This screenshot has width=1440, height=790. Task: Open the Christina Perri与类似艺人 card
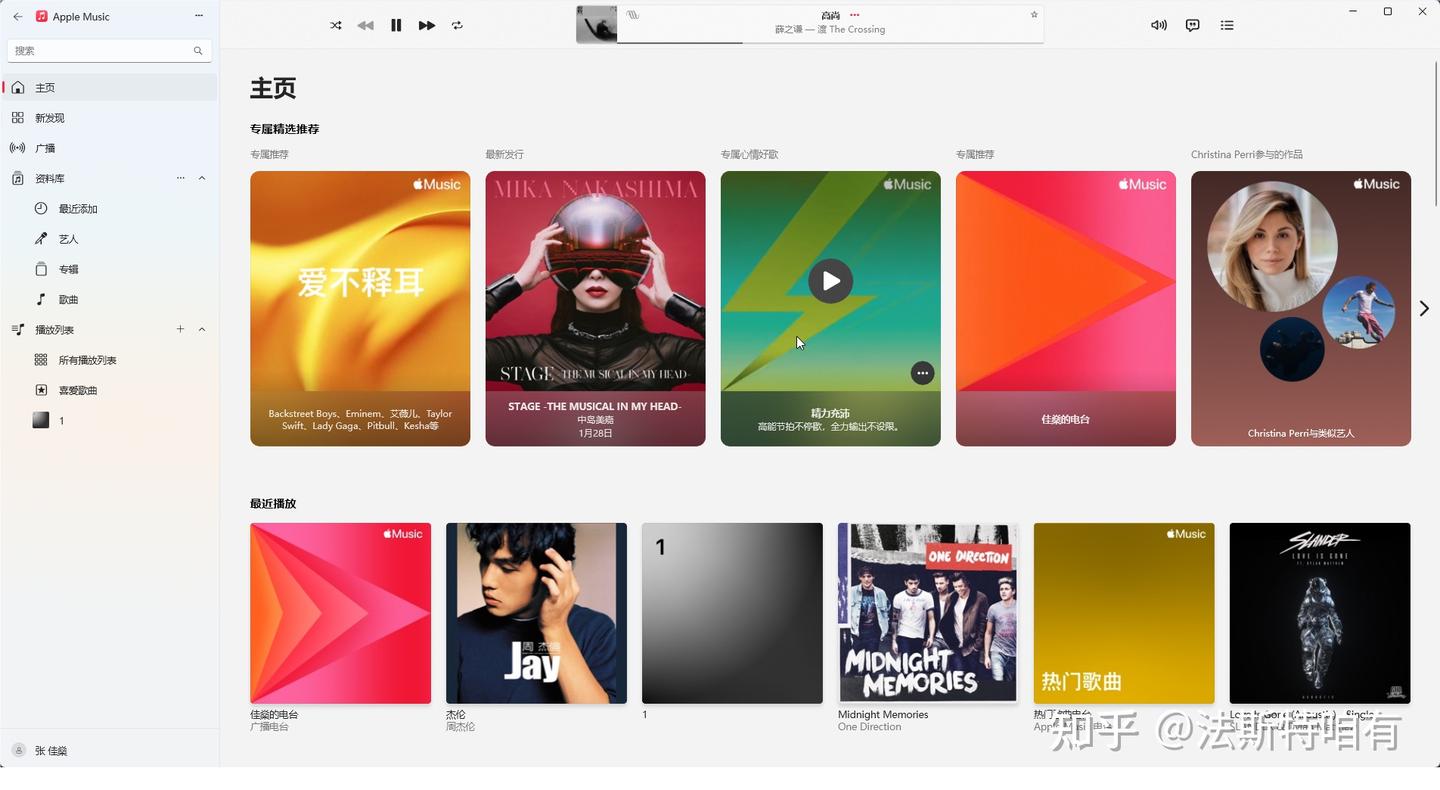[1301, 308]
